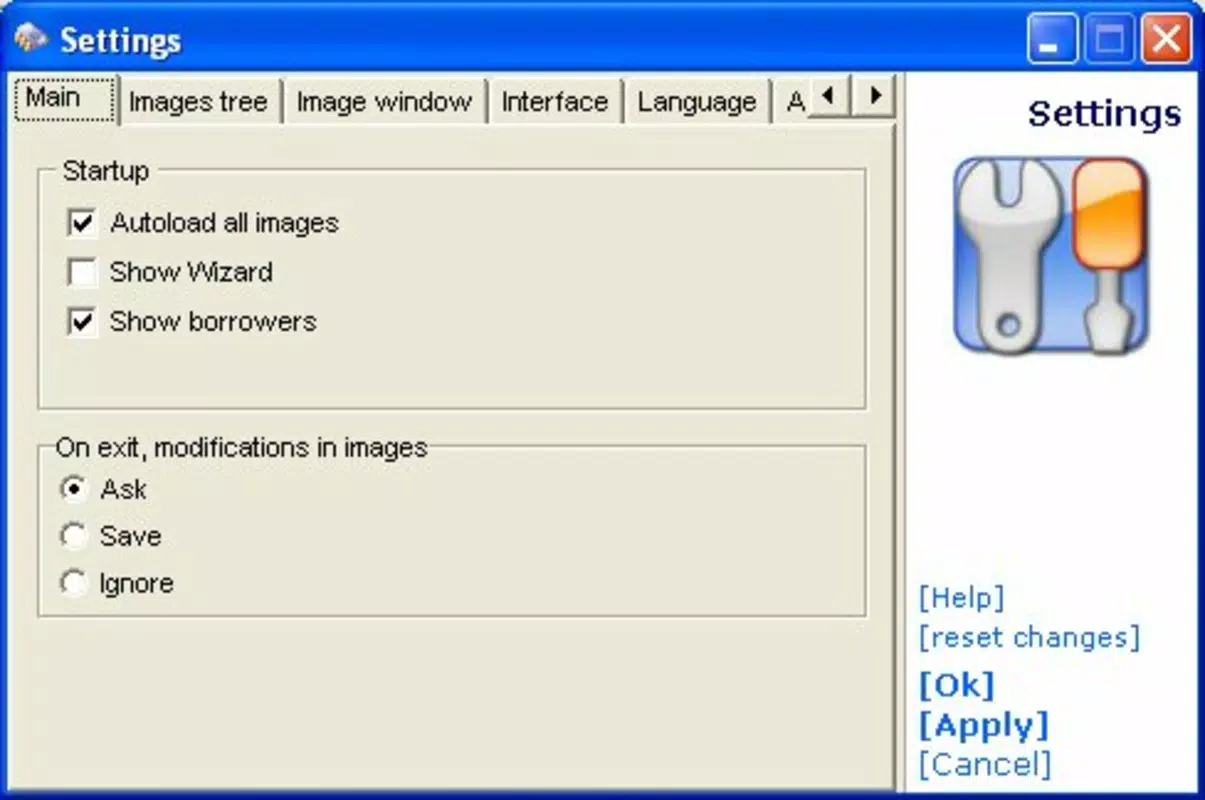Click the wrench and screwdriver Settings icon
1205x800 pixels.
1051,255
